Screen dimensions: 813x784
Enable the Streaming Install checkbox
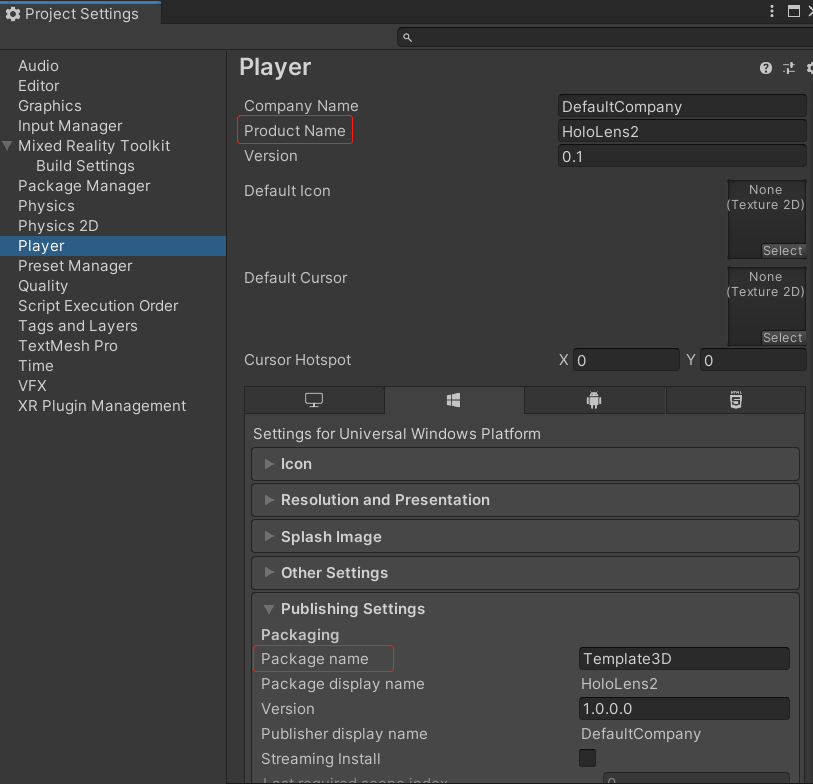click(588, 758)
